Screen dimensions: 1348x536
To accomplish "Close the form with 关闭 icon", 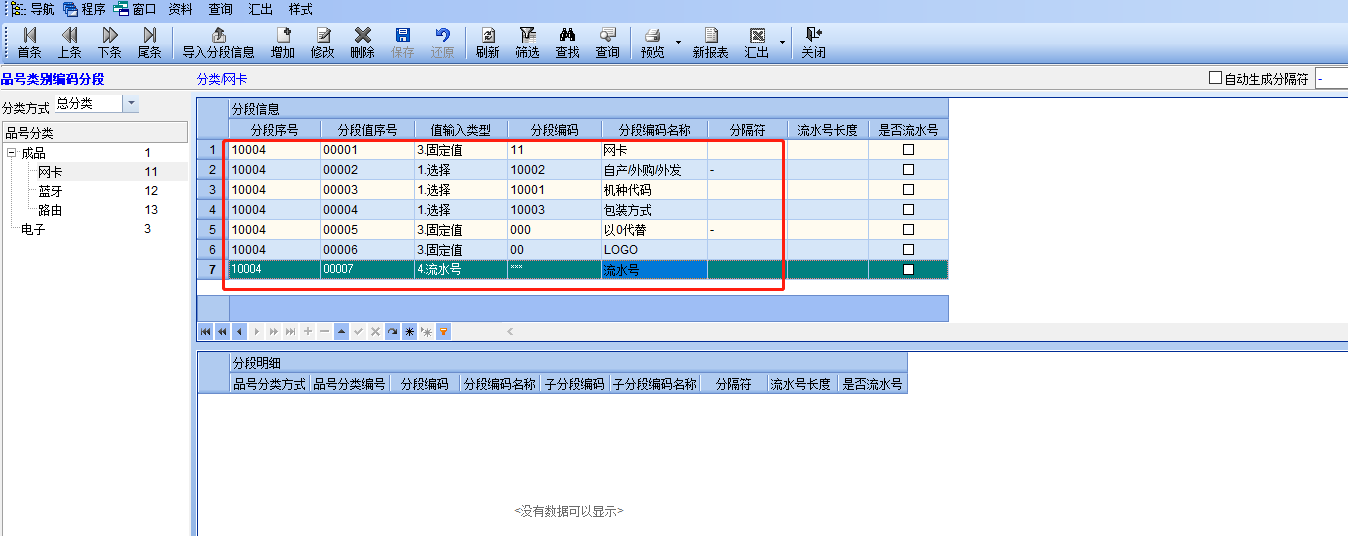I will pos(813,43).
